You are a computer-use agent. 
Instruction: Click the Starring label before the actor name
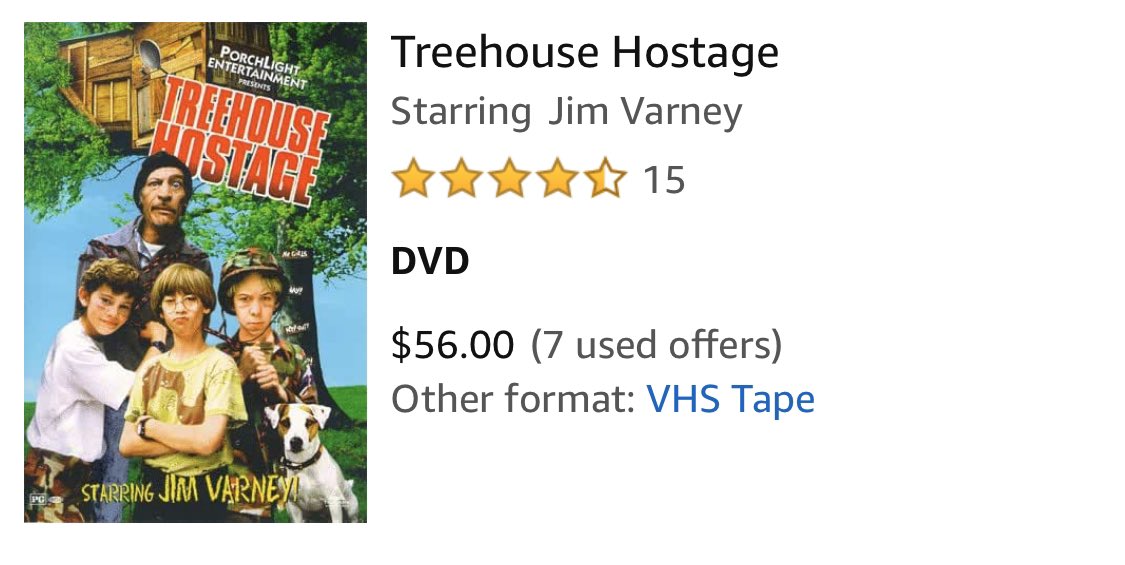point(461,113)
